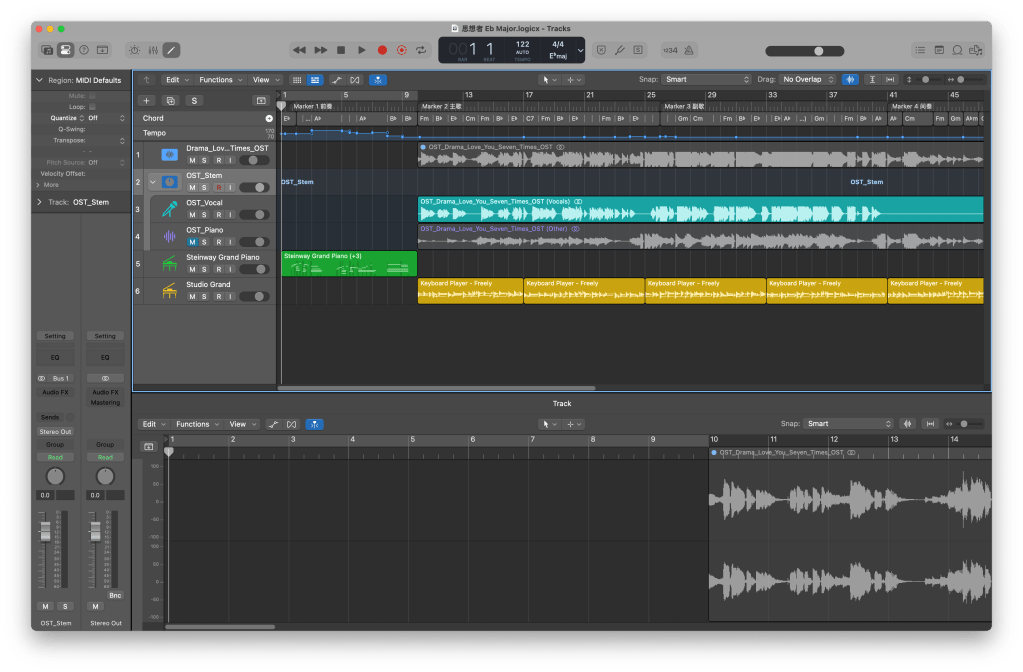This screenshot has width=1023, height=672.
Task: Open the Mixer from the control bar
Action: click(x=153, y=50)
